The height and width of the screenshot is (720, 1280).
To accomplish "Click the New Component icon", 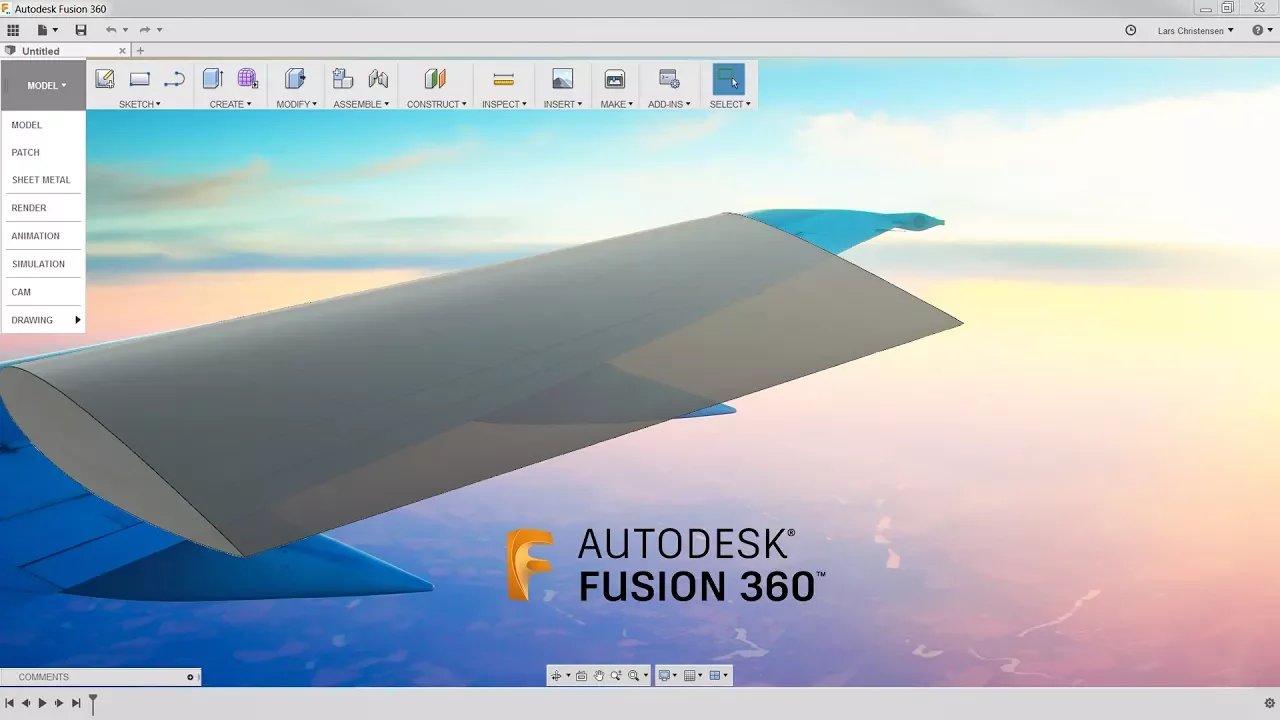I will tap(343, 79).
